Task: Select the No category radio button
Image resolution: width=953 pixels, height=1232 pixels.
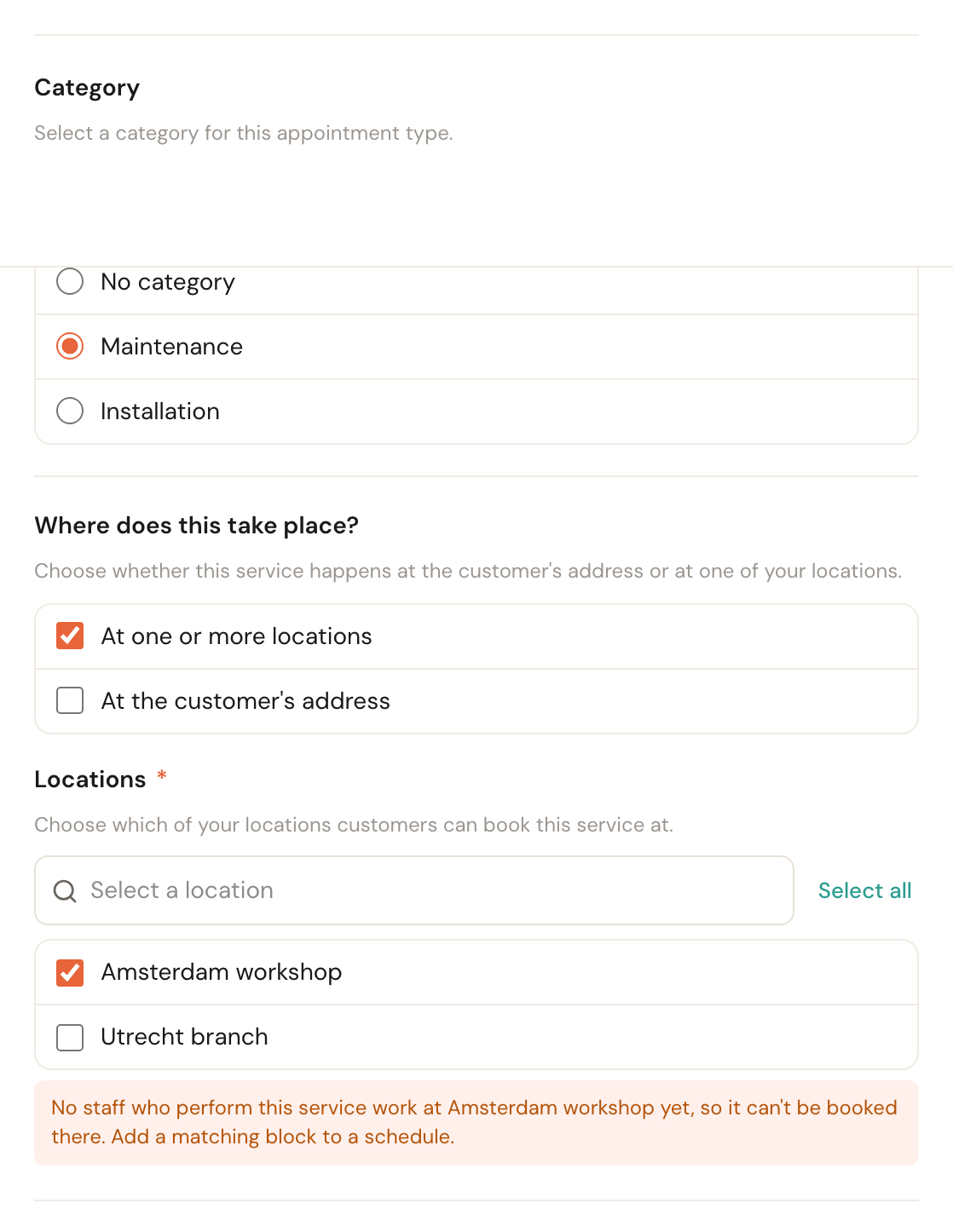Action: 70,281
